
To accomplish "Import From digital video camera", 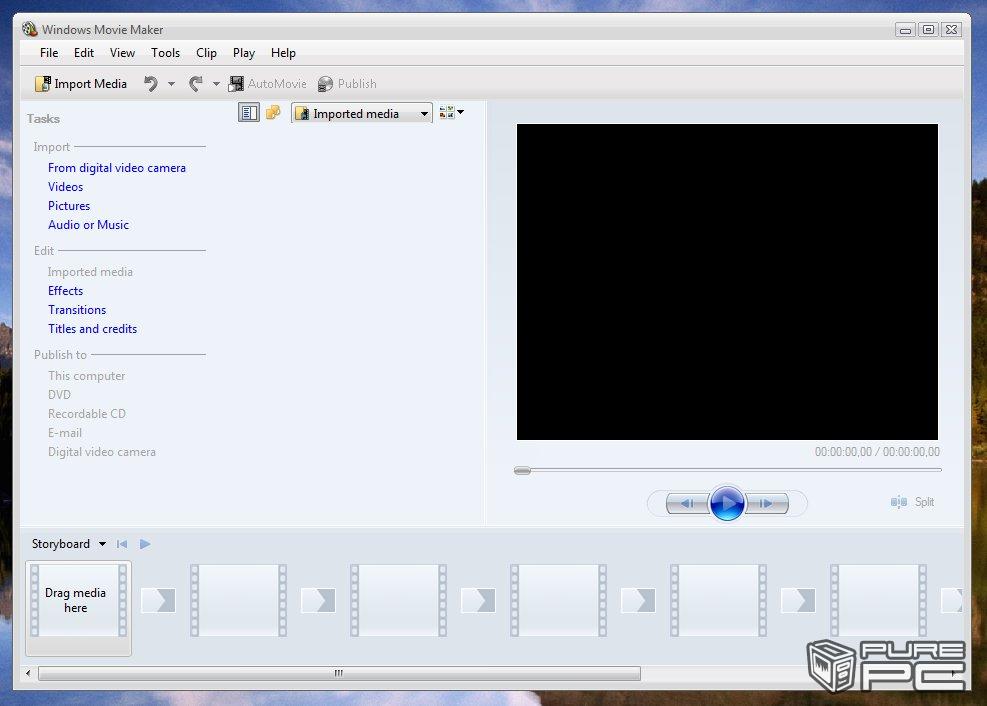I will pos(117,168).
